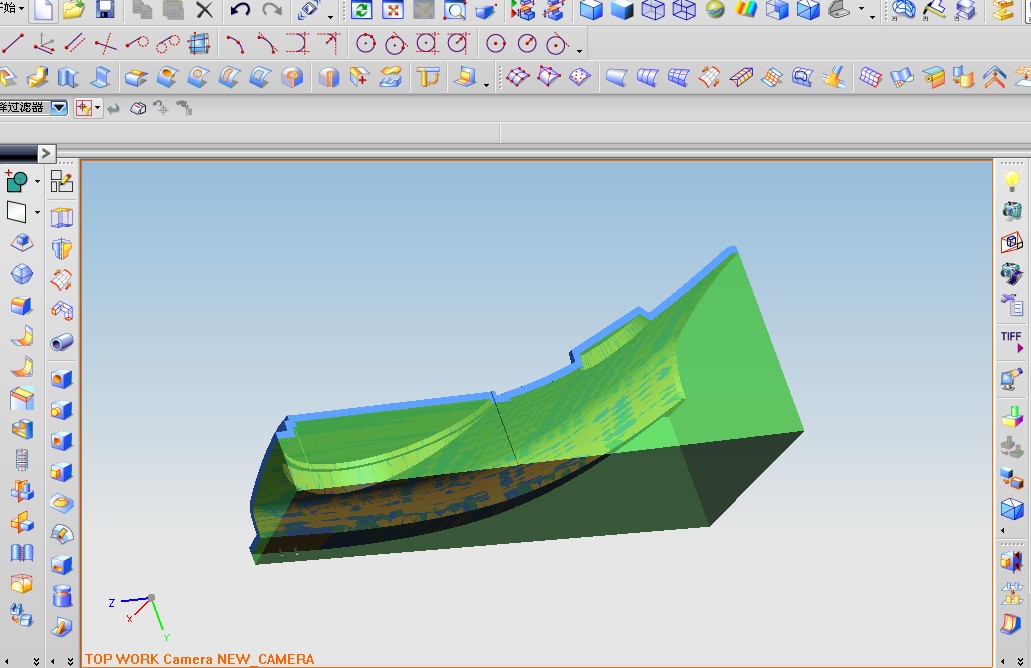Fit the view with the orange arrows icon
Image resolution: width=1031 pixels, height=668 pixels.
point(393,10)
